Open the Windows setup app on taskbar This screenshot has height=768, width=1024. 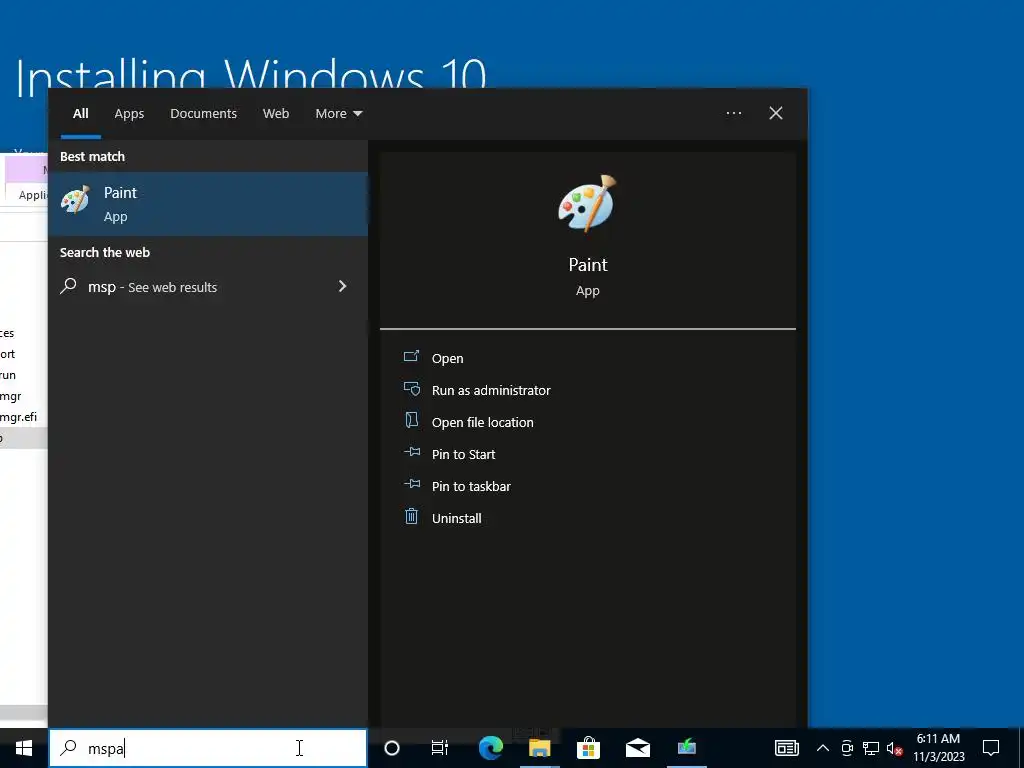(x=686, y=748)
